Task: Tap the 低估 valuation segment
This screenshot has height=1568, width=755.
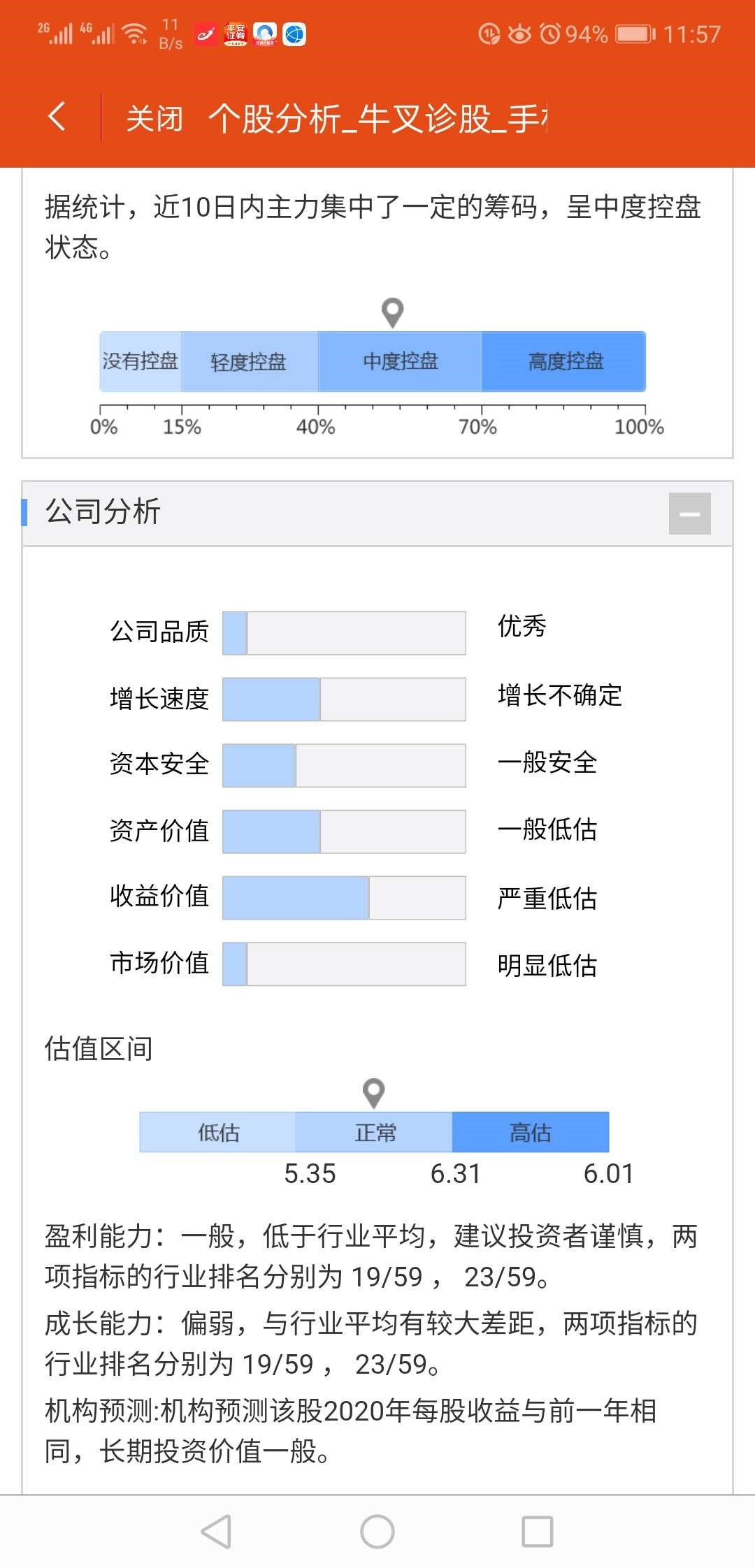Action: [218, 1132]
